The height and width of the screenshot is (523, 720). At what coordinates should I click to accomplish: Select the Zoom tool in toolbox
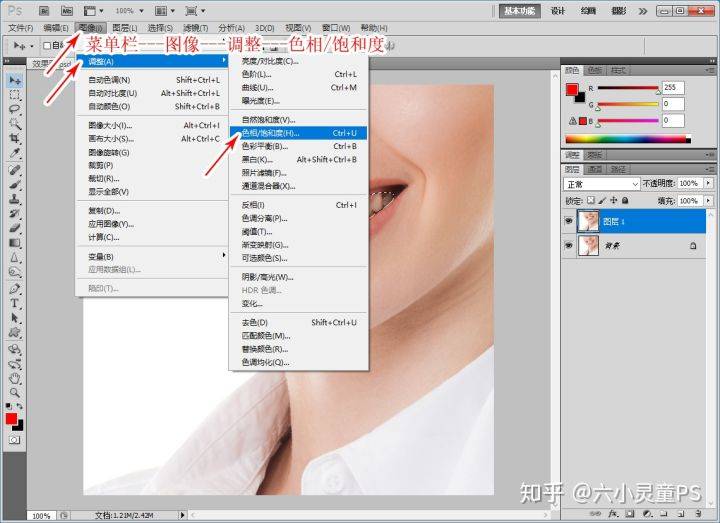14,393
